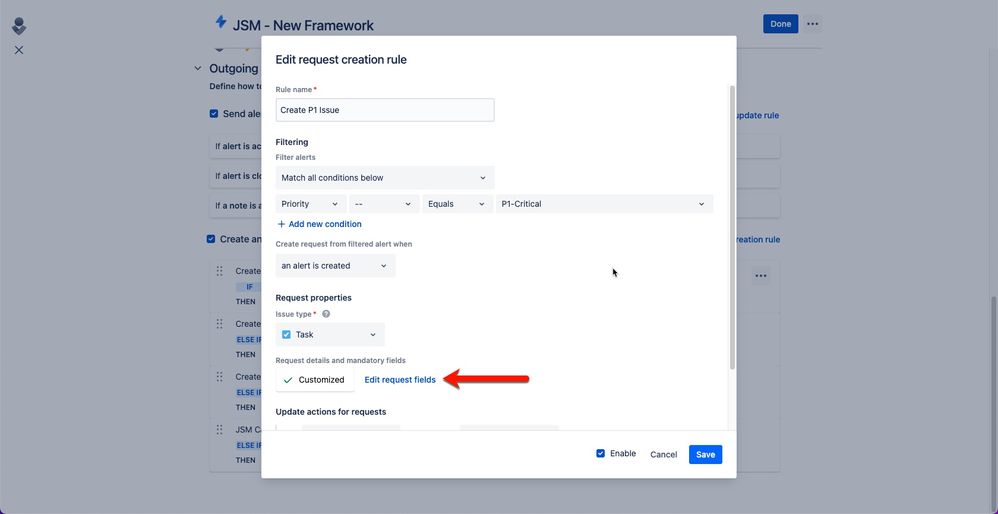Open the '--' condition dropdown

click(384, 204)
